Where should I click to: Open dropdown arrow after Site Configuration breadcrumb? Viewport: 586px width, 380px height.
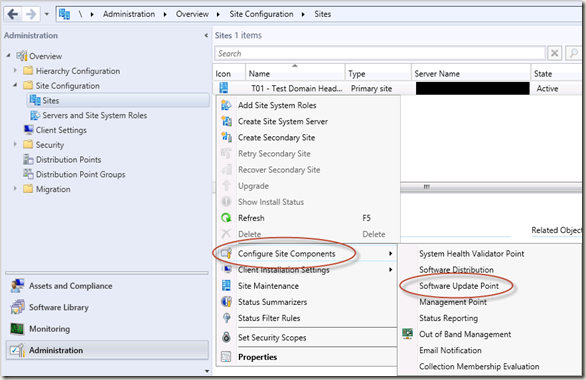click(x=303, y=15)
